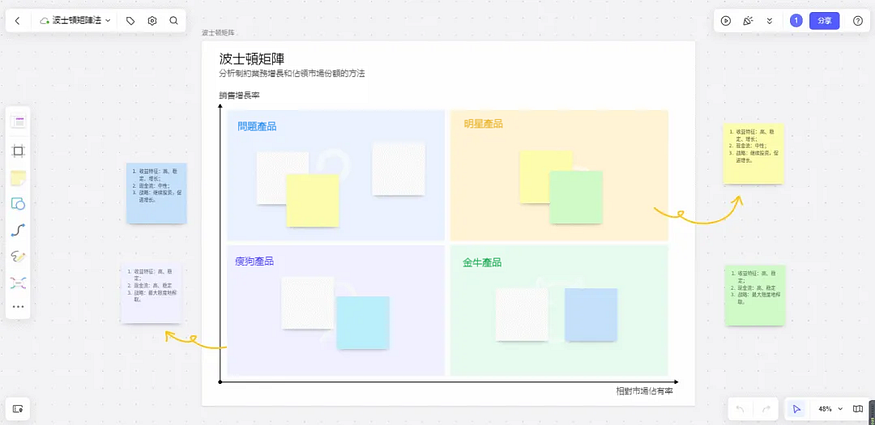Image resolution: width=875 pixels, height=425 pixels.
Task: Select cyan sticky note in 瘦狗產品 quadrant
Action: pos(363,323)
